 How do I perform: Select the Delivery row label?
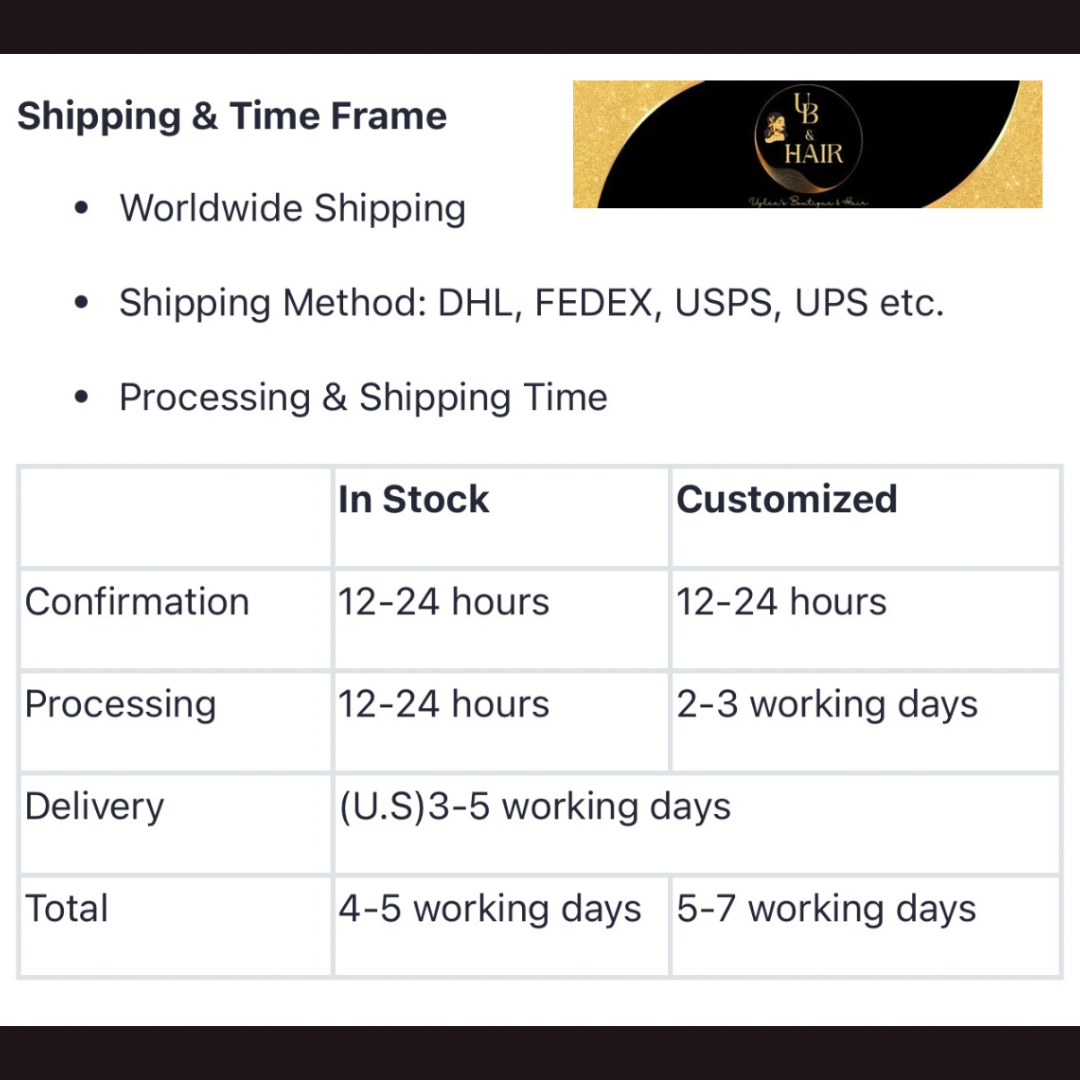click(x=94, y=806)
